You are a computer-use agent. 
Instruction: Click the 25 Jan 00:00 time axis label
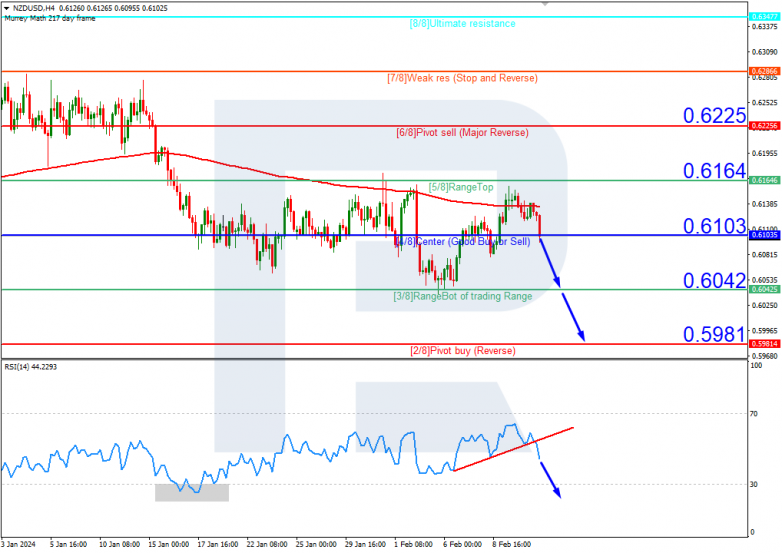pyautogui.click(x=316, y=545)
